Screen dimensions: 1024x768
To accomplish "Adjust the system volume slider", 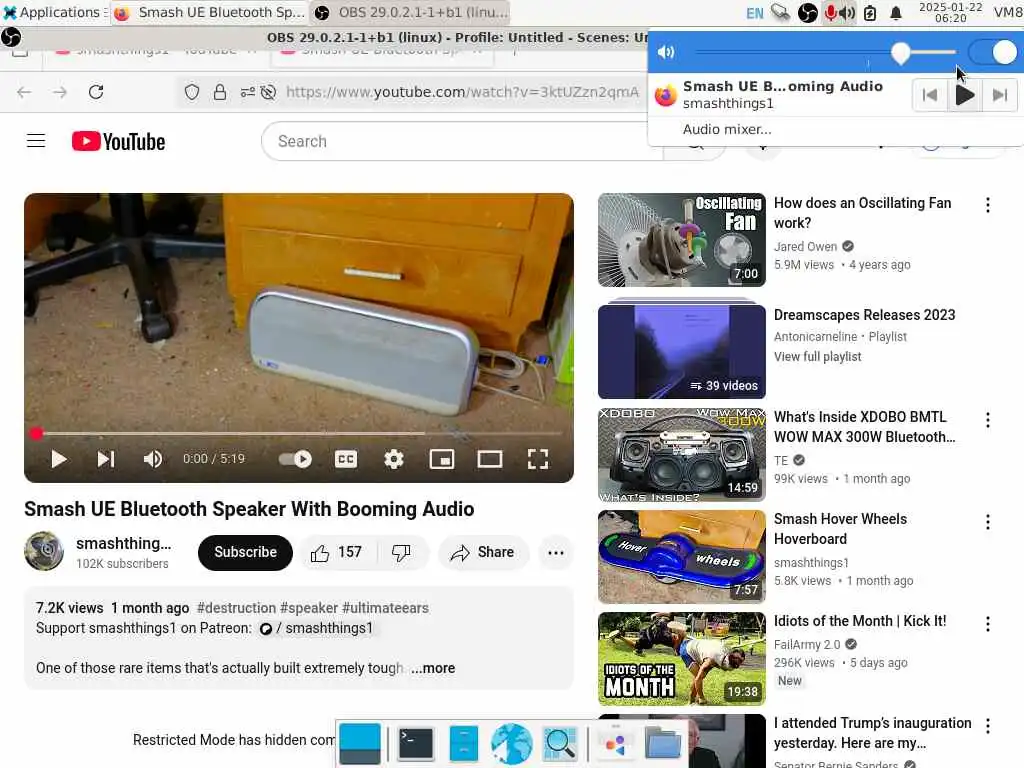I will coord(825,52).
